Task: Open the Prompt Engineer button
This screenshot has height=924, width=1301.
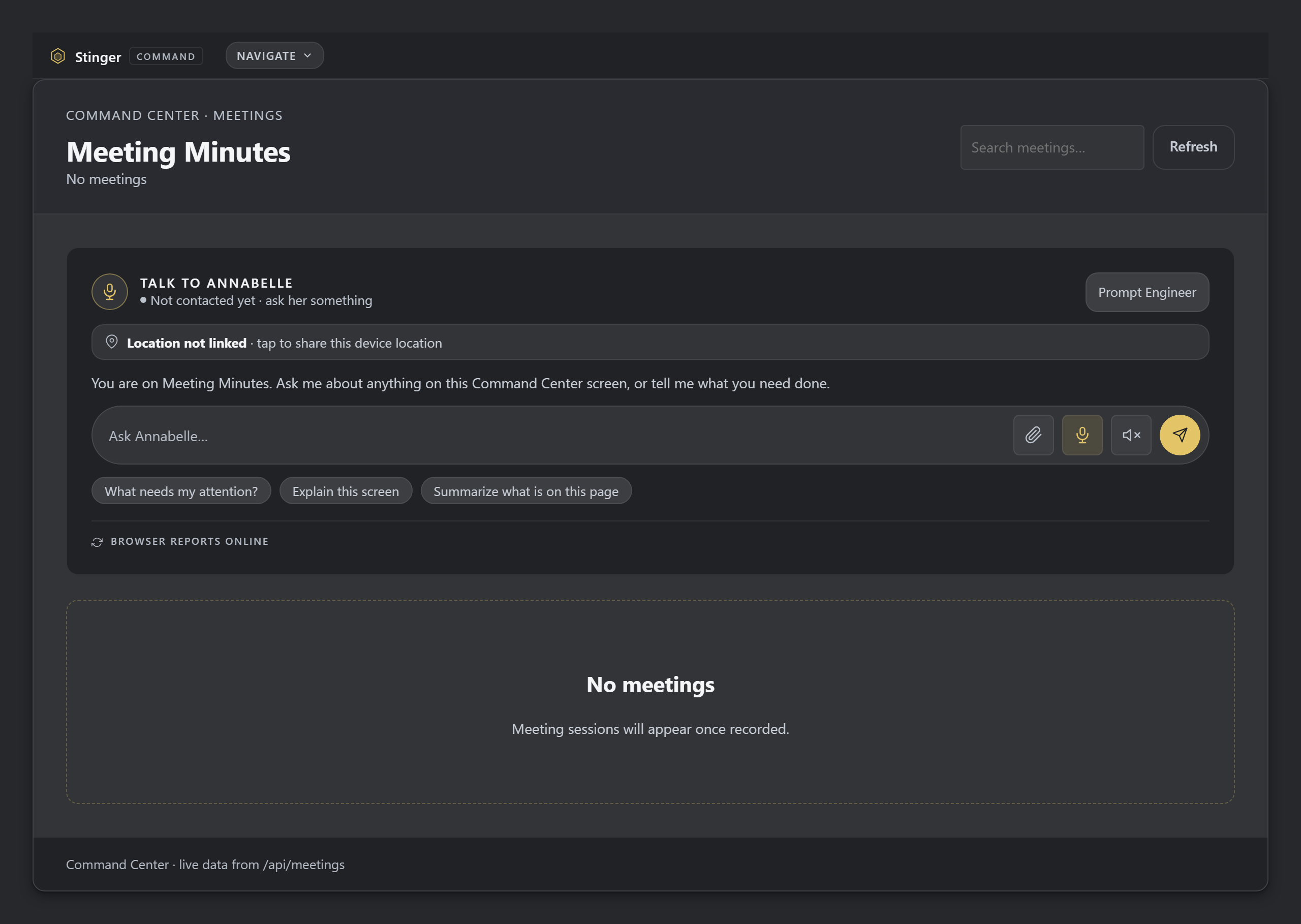Action: coord(1147,292)
